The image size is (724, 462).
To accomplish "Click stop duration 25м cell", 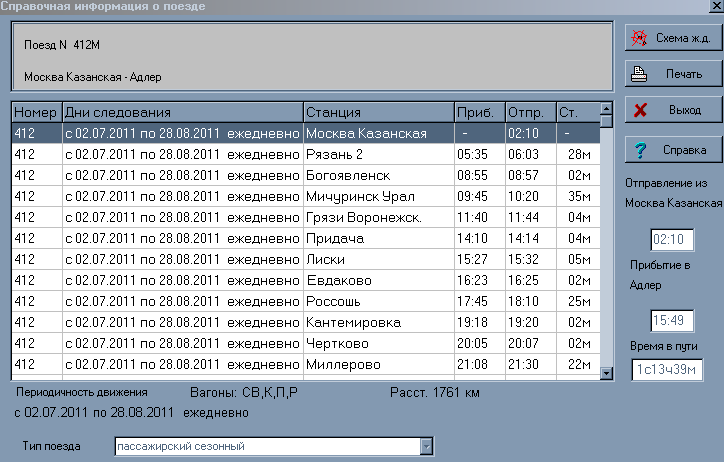I will click(x=578, y=301).
